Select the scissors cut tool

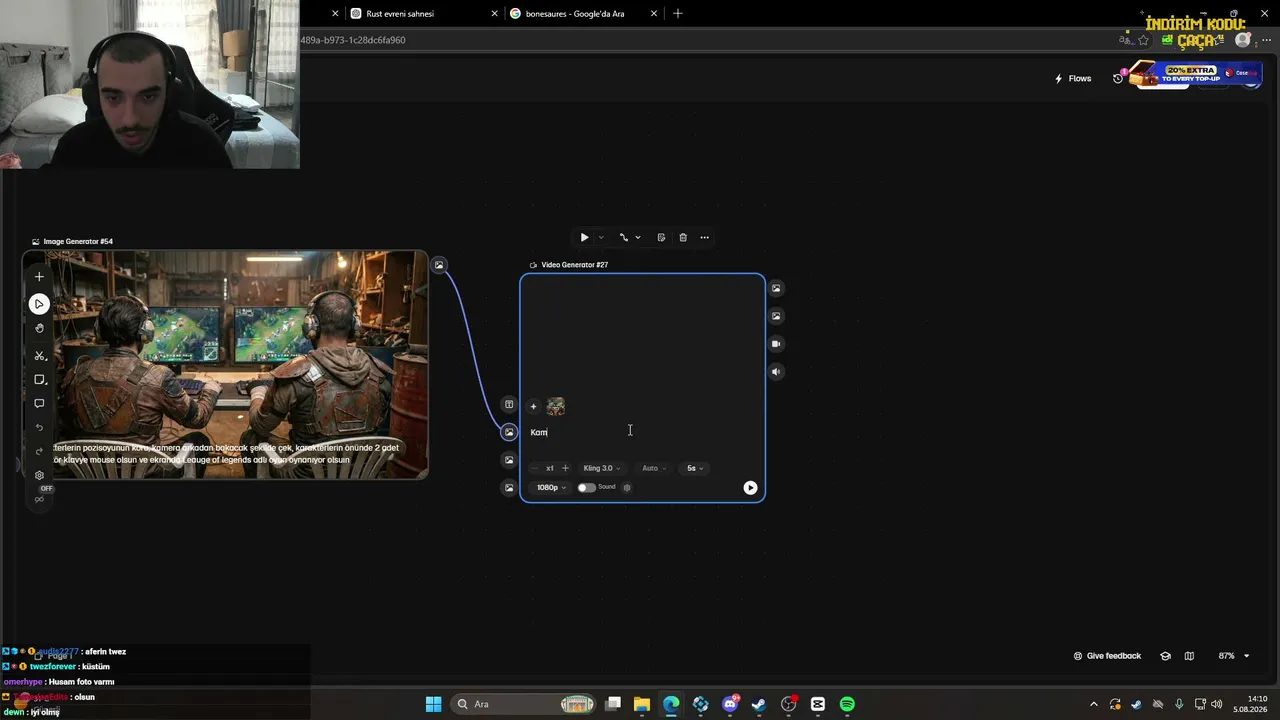click(39, 356)
